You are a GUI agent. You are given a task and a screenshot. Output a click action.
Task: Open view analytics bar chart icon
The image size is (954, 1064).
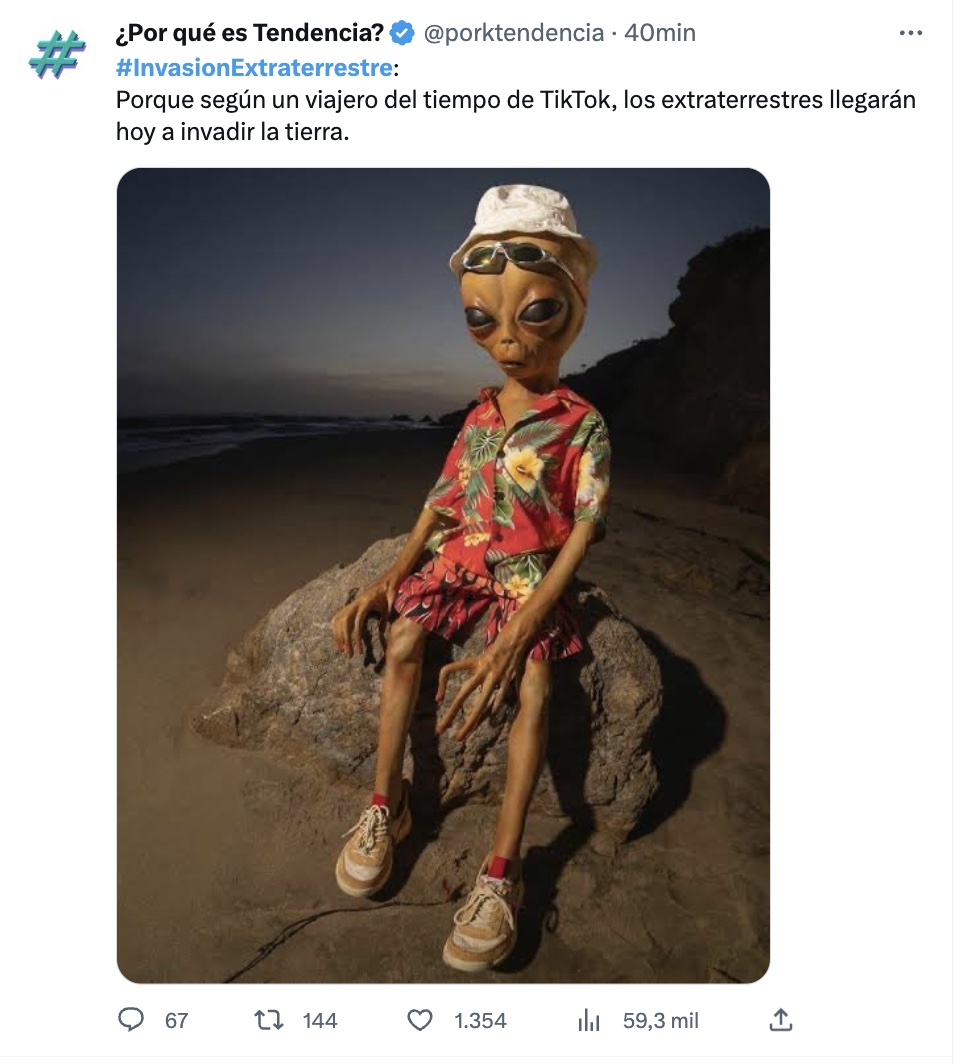tap(588, 1020)
